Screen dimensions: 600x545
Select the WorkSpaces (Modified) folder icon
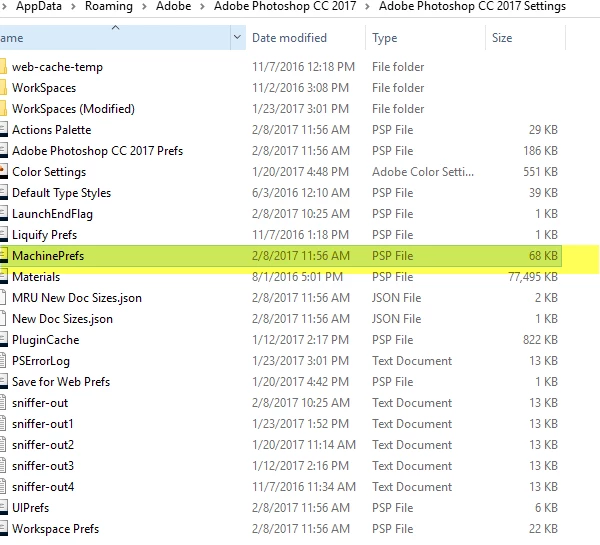(3, 108)
